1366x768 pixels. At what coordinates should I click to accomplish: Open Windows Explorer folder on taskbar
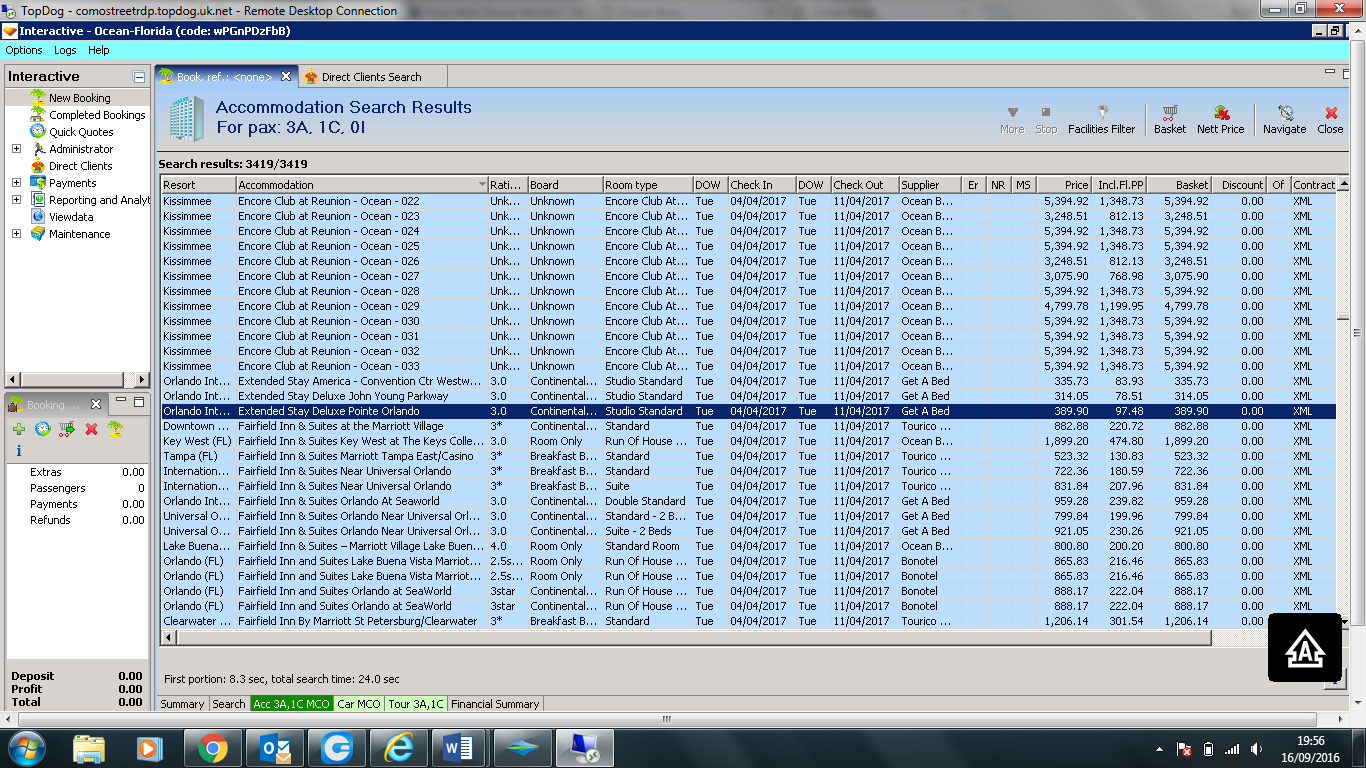coord(88,748)
